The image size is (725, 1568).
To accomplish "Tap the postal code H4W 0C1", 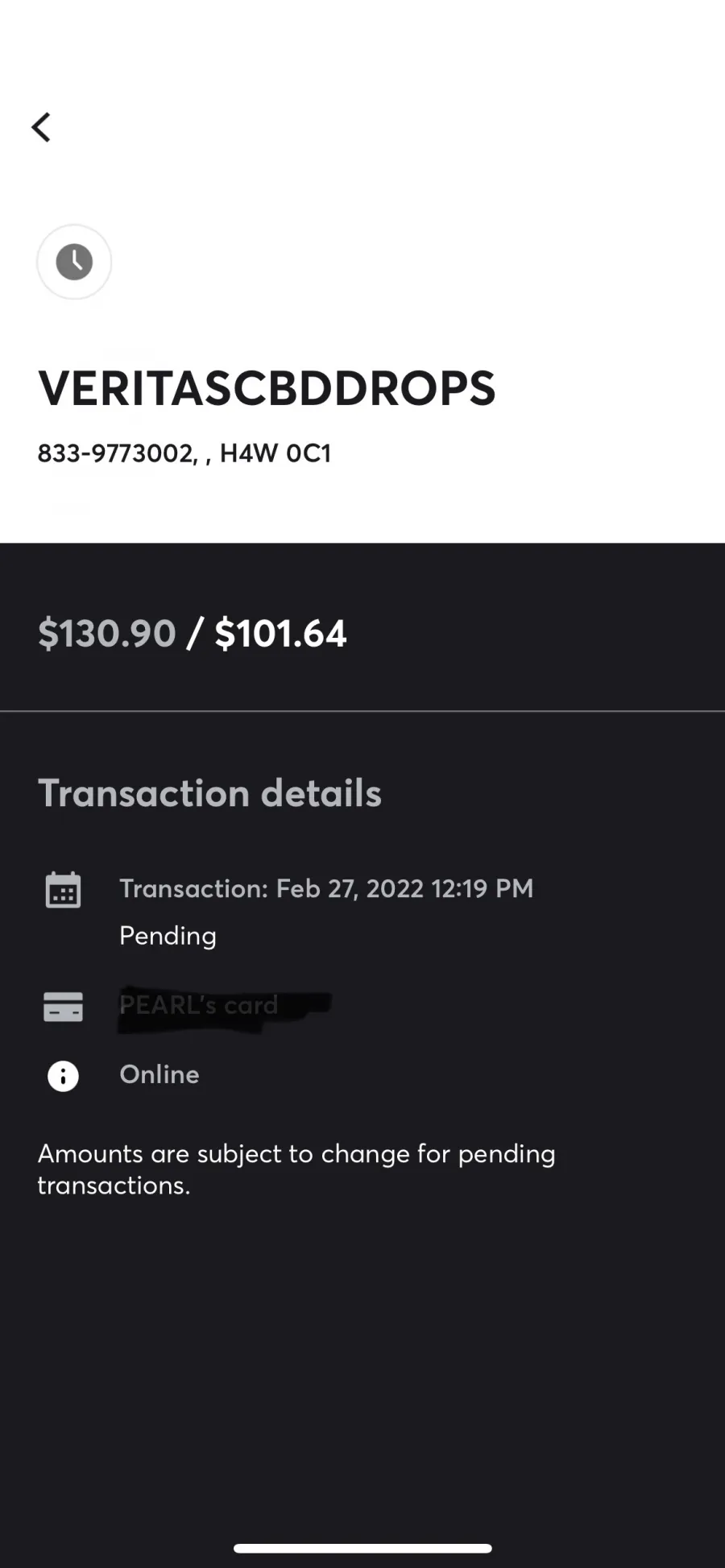I will coord(275,453).
